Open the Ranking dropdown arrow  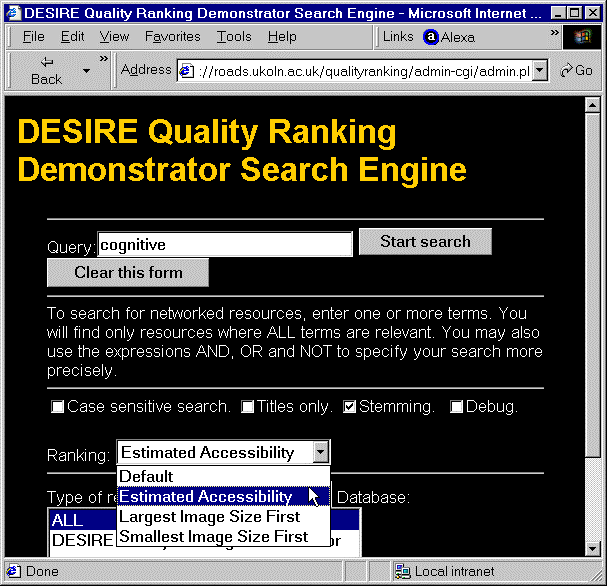tap(320, 453)
